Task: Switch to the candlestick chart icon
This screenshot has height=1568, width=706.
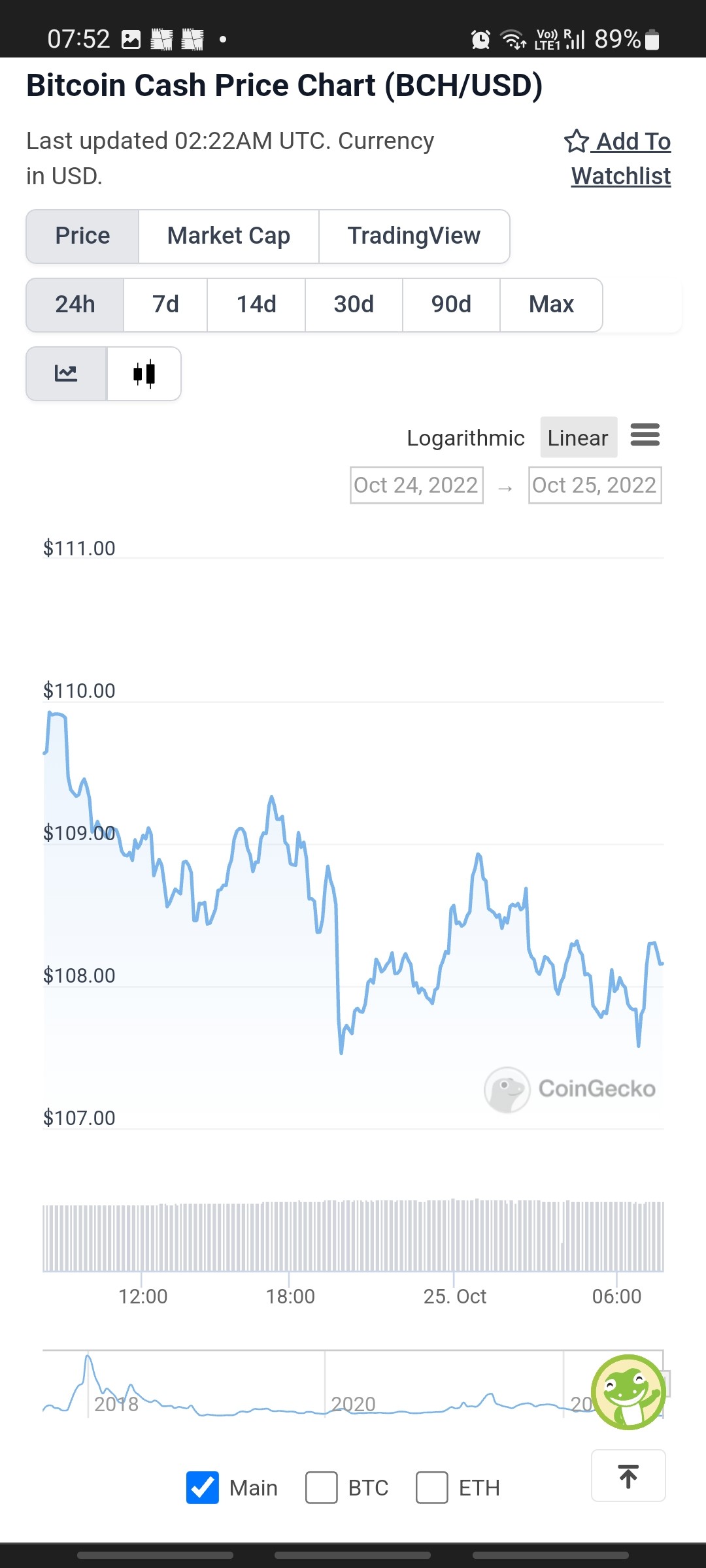Action: (144, 374)
